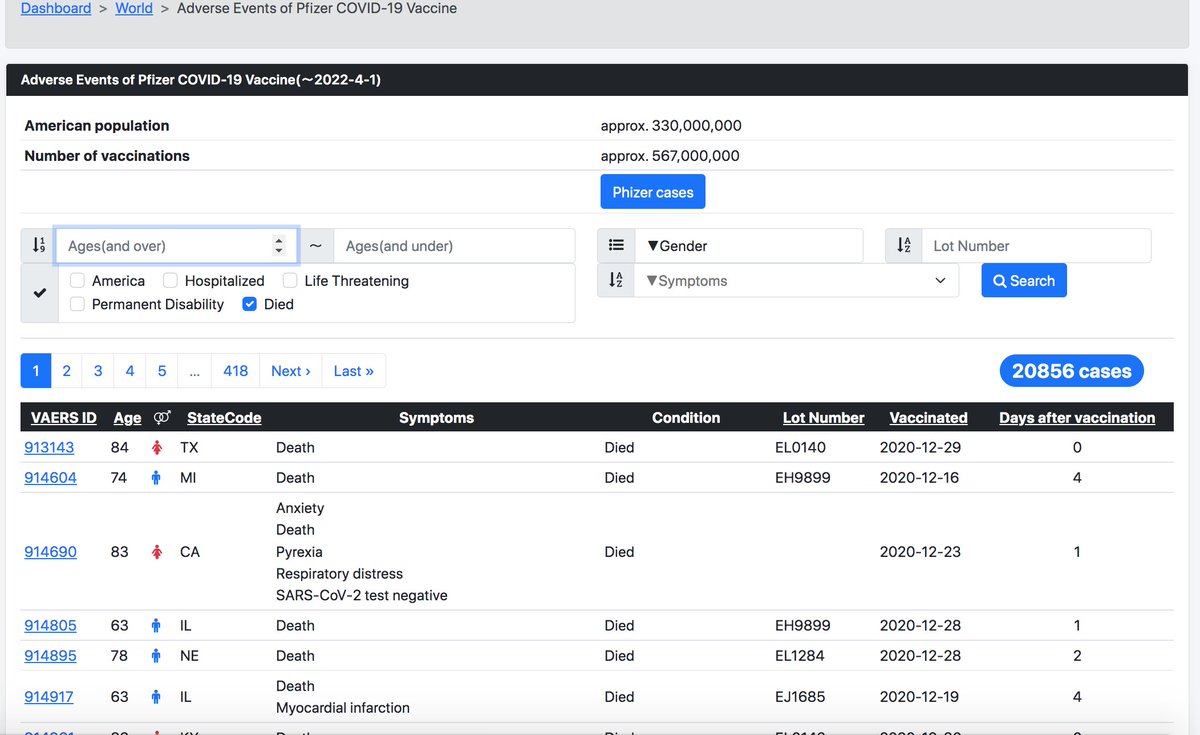
Task: Click the male icon in row 914917
Action: tap(156, 697)
